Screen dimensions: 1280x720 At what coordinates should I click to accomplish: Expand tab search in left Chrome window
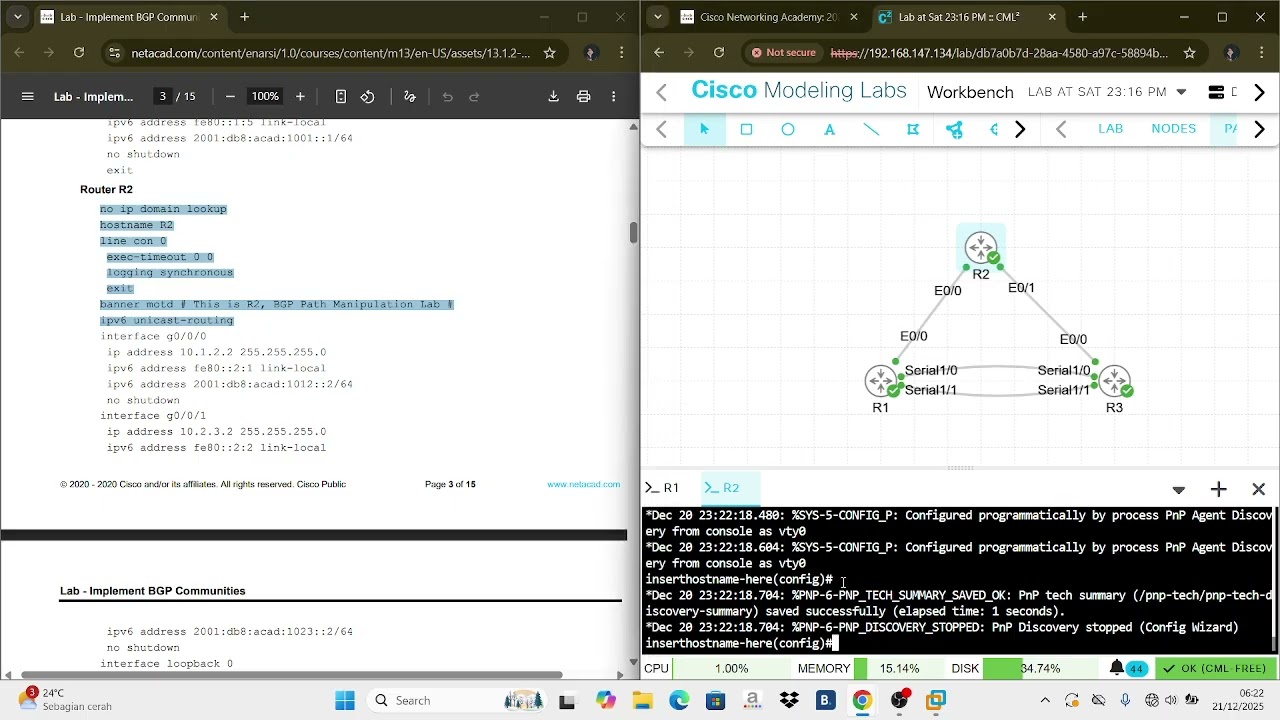click(17, 17)
